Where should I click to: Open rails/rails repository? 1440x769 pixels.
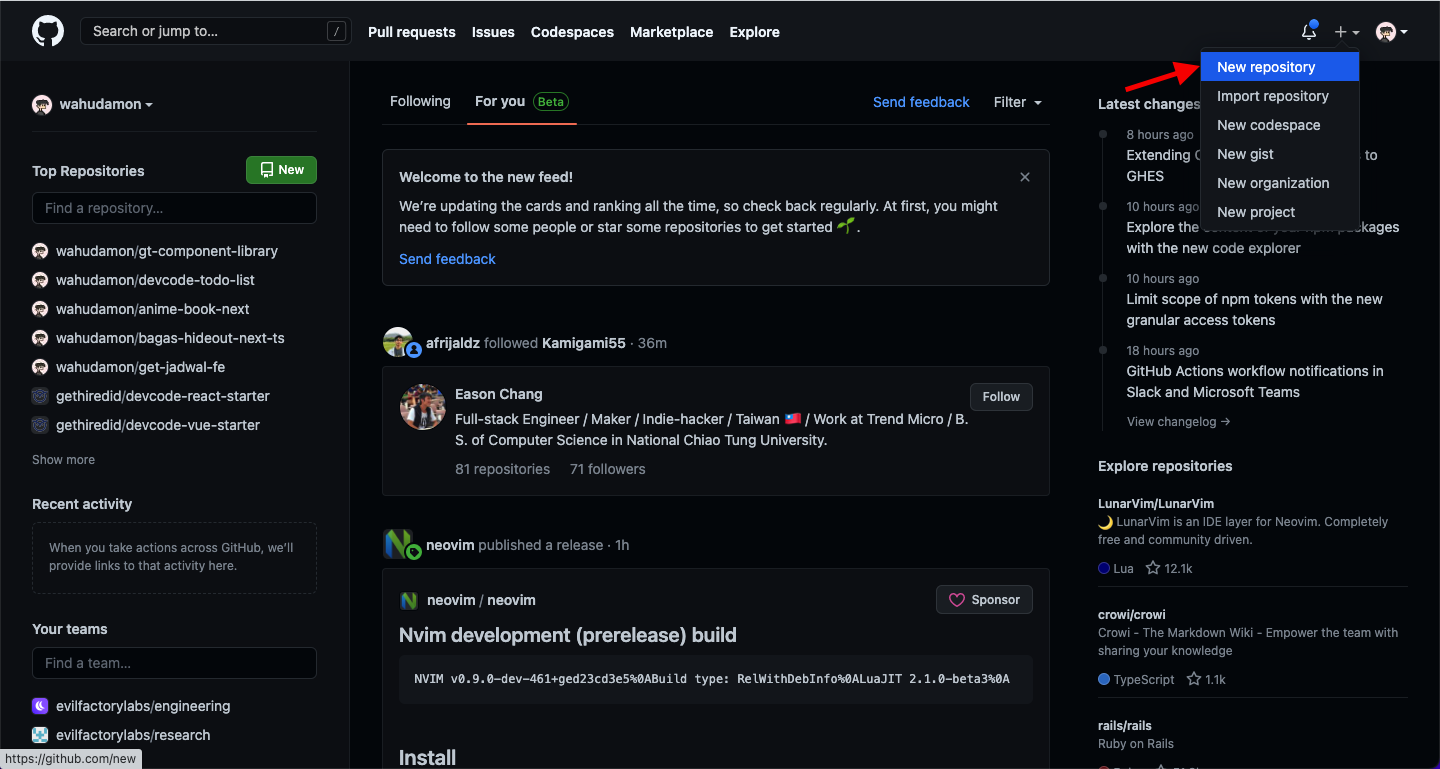(x=1125, y=725)
